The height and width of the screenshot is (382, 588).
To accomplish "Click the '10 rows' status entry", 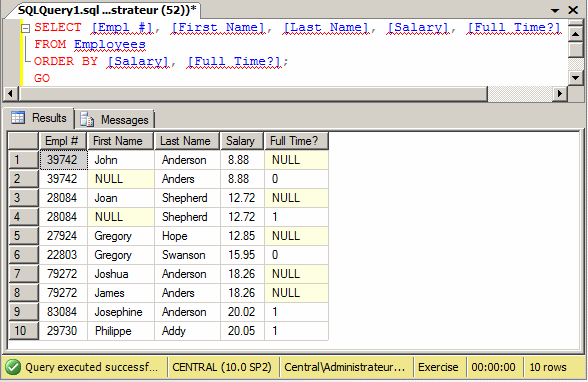I will (548, 367).
